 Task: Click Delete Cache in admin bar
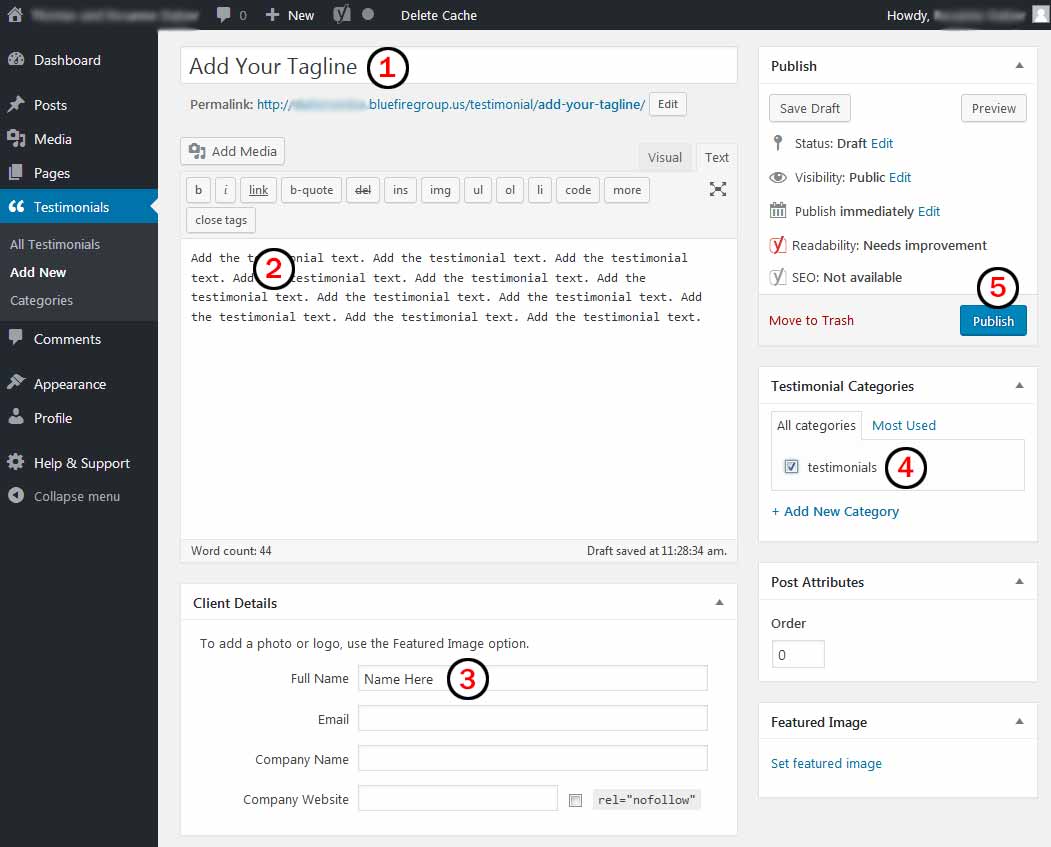pyautogui.click(x=438, y=15)
